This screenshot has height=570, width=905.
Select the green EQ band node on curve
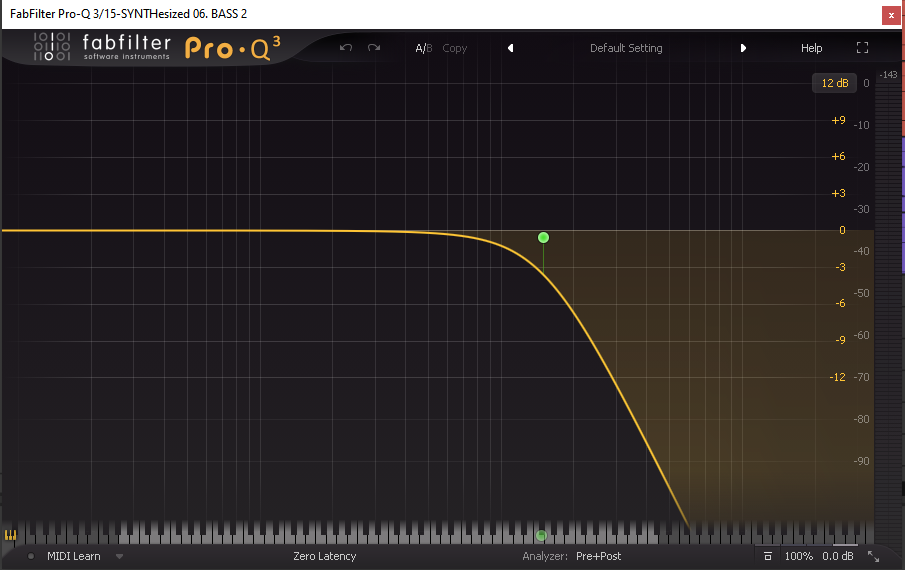coord(543,237)
